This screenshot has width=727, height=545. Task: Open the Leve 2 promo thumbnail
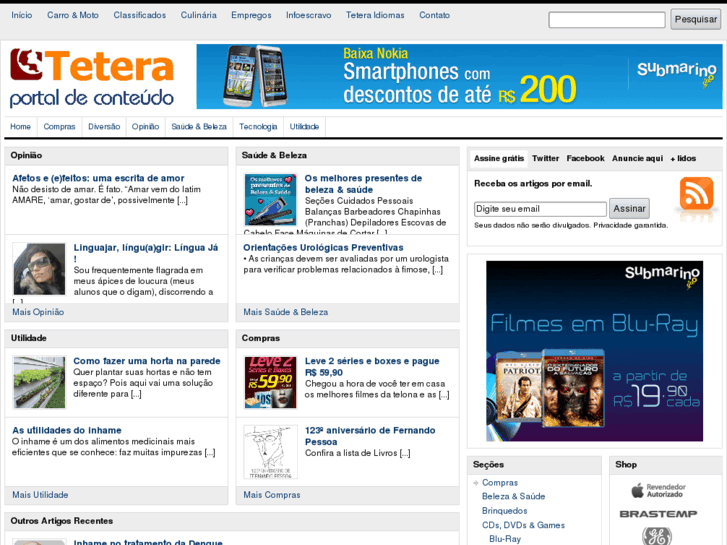pos(270,382)
